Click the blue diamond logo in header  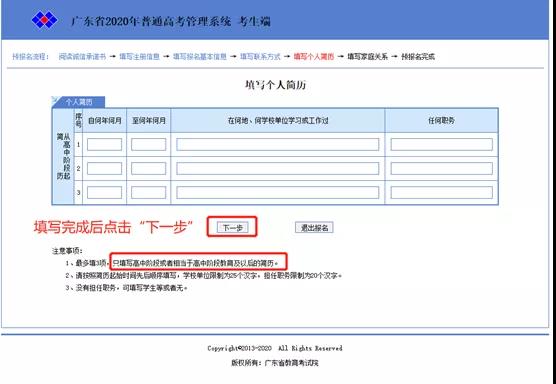45,20
